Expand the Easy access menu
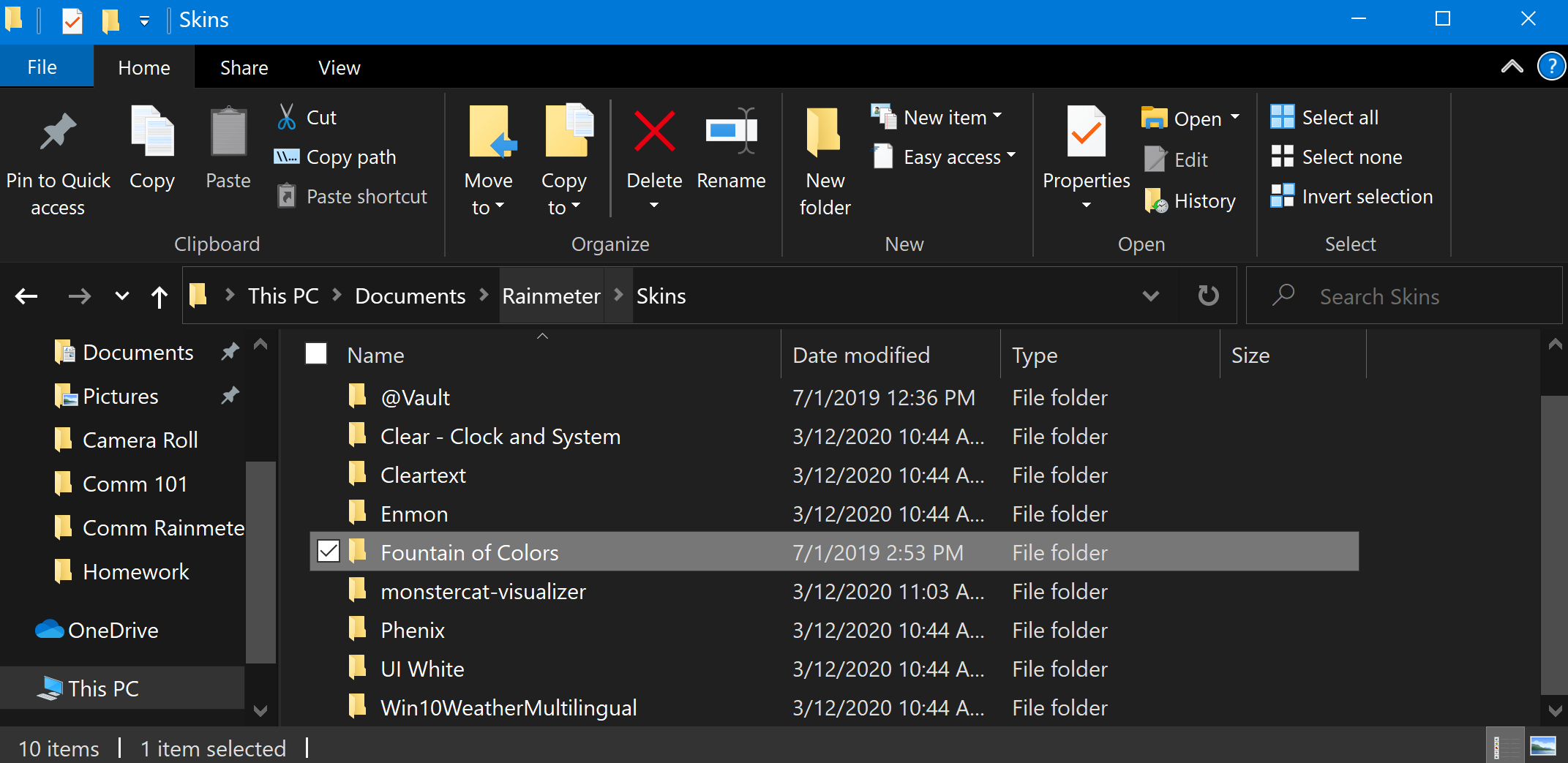The image size is (1568, 763). coord(944,157)
